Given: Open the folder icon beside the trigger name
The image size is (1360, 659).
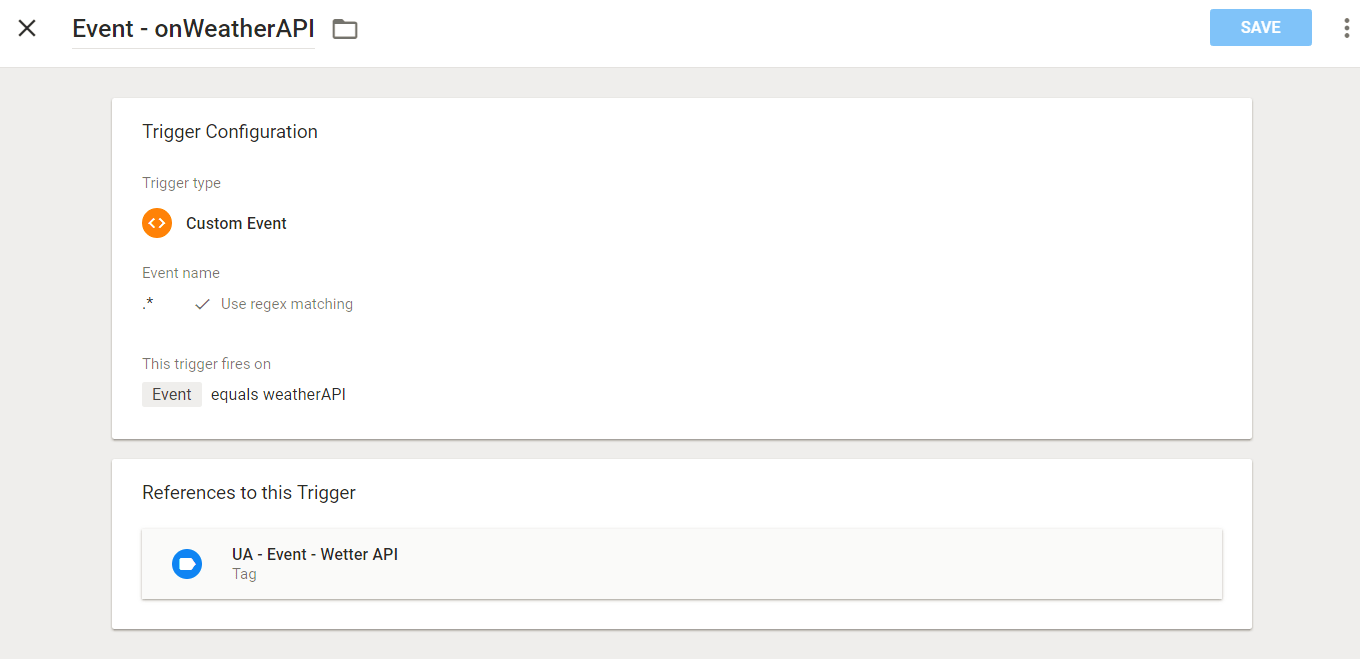Looking at the screenshot, I should [345, 29].
